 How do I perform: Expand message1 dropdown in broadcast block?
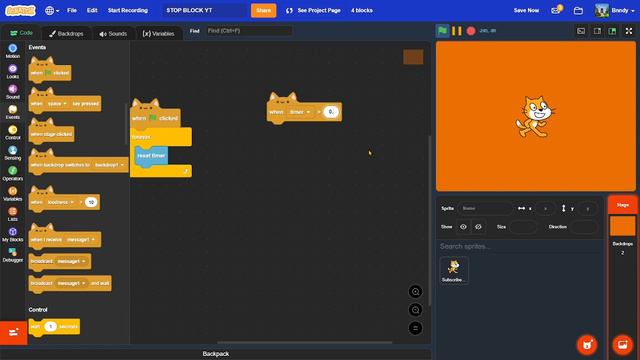tap(71, 261)
